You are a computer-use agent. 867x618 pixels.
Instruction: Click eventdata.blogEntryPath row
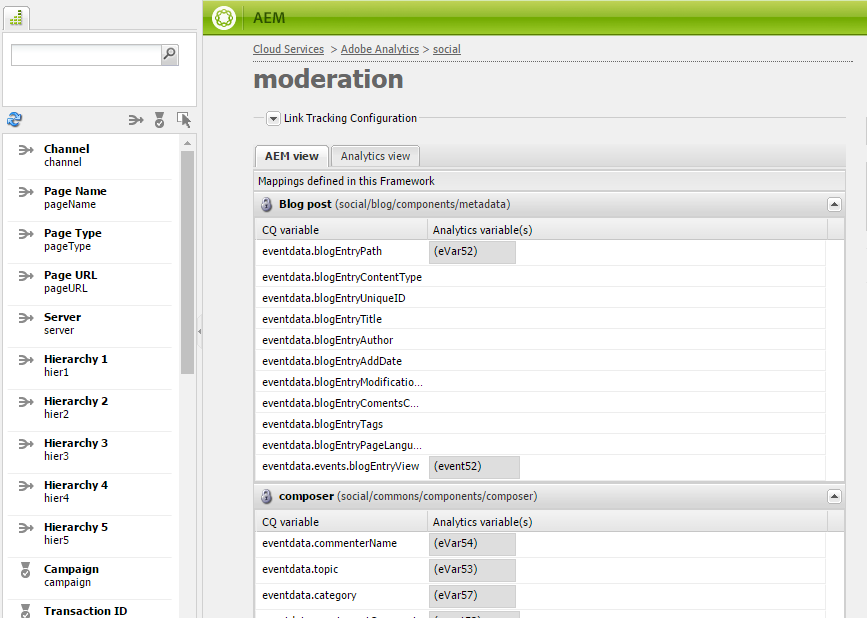click(x=541, y=252)
